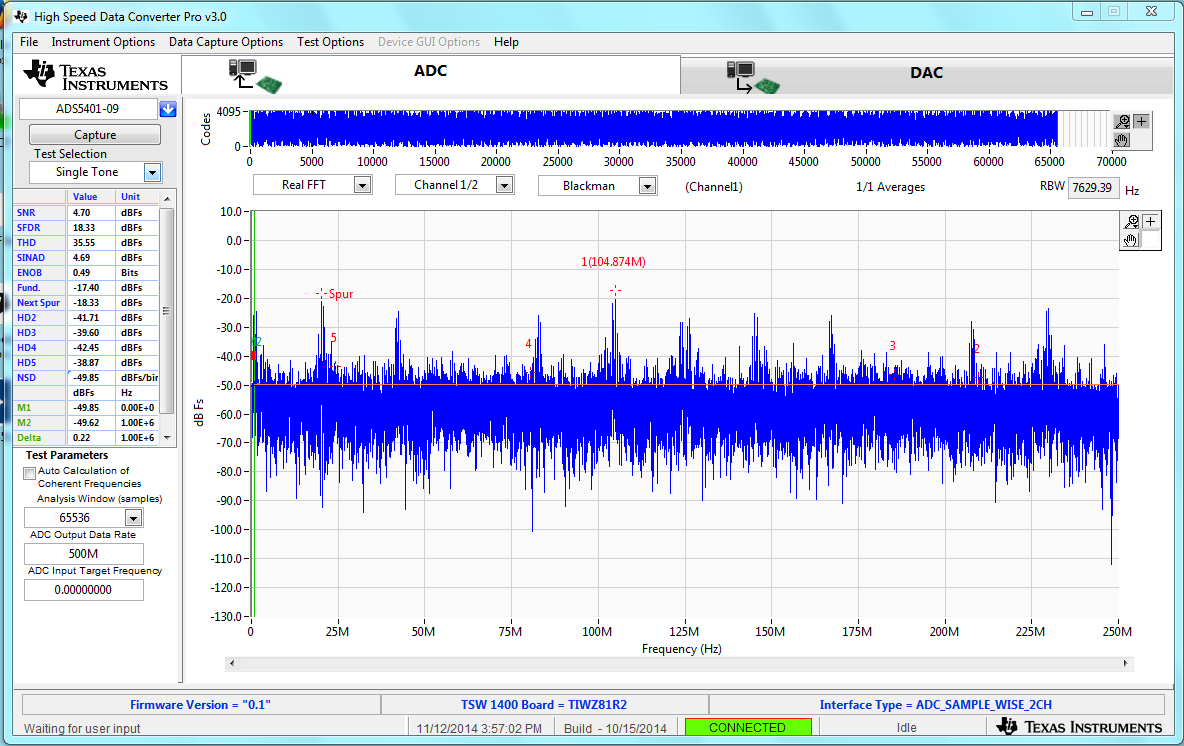The height and width of the screenshot is (746, 1184).
Task: Click the green marker line on FFT graph
Action: [x=253, y=414]
